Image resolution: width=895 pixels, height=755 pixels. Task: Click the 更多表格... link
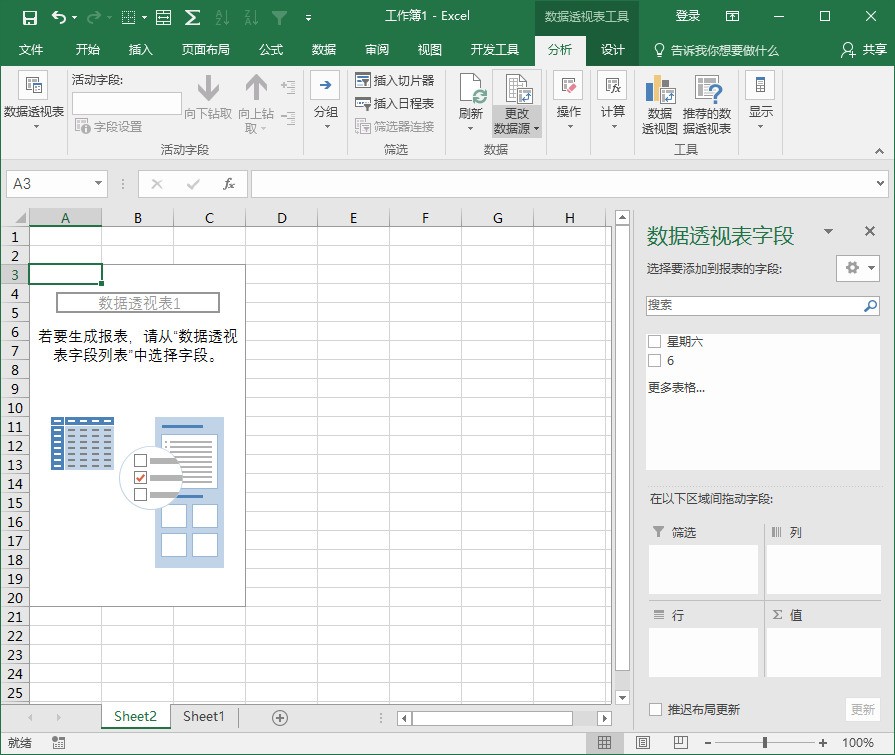(x=676, y=388)
